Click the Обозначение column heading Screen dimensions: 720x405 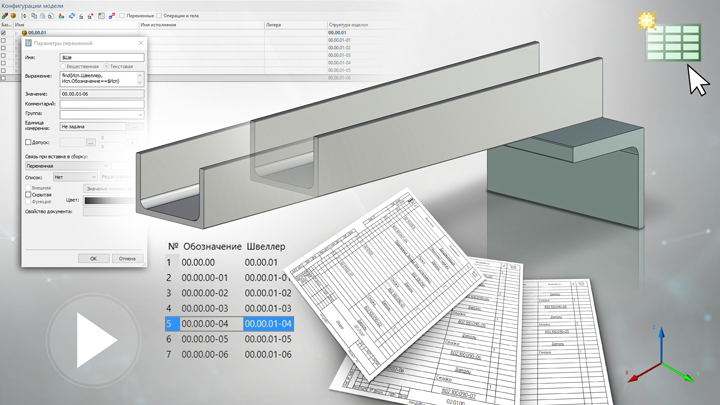(x=212, y=247)
